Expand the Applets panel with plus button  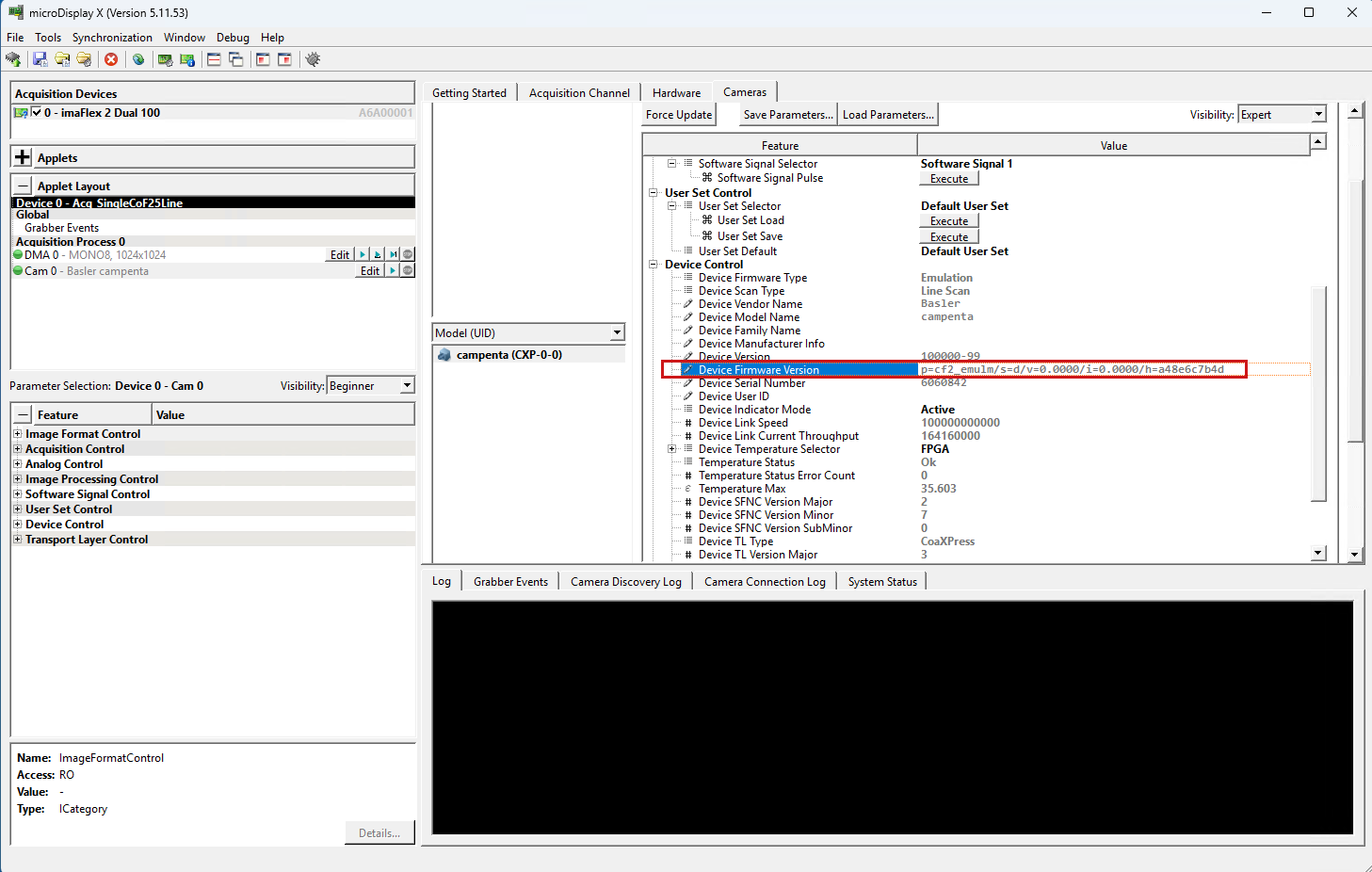pos(24,157)
